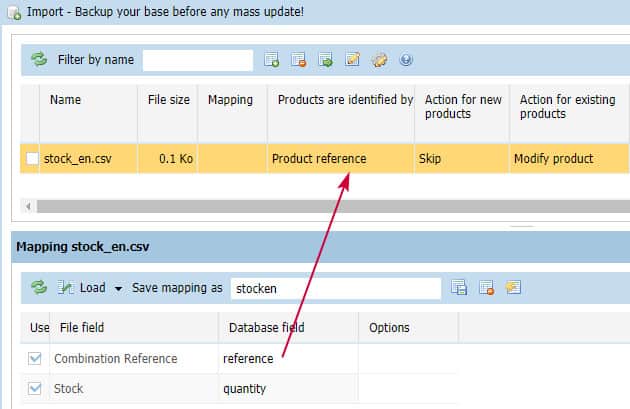Click the last mapping toolbar icon
The height and width of the screenshot is (409, 630).
[513, 288]
